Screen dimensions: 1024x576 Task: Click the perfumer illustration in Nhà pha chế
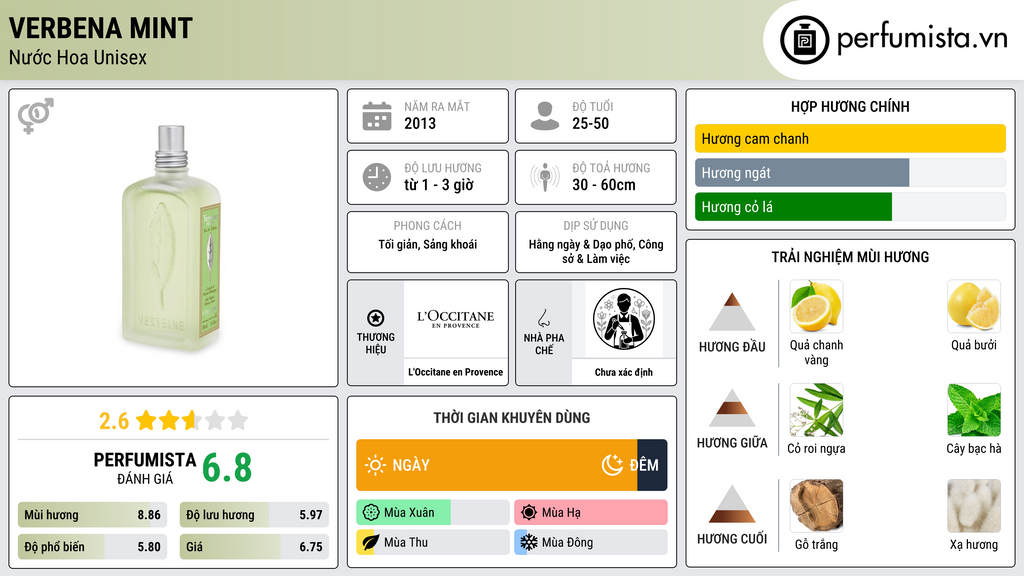pos(624,319)
